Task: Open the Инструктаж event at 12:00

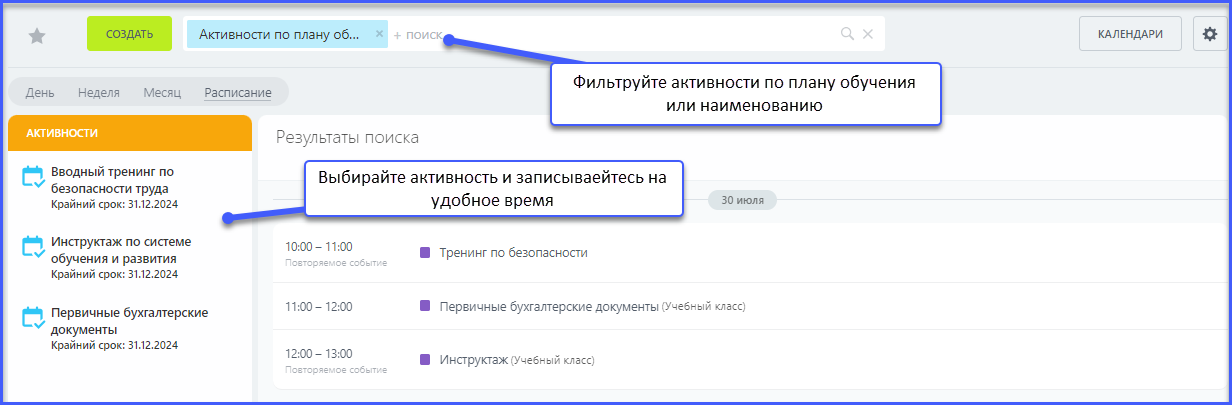Action: coord(474,359)
